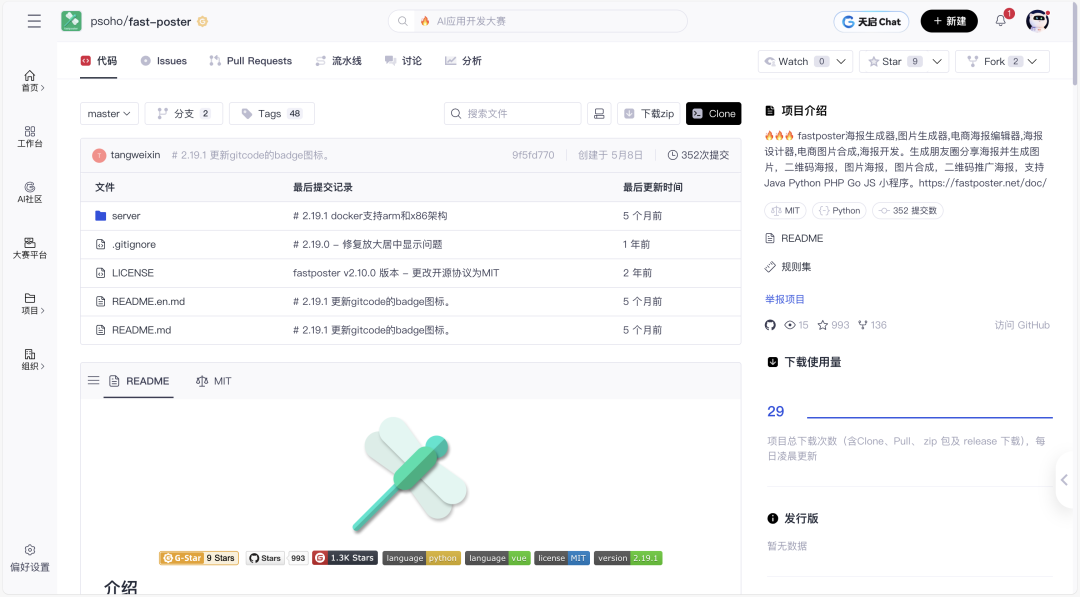Open 大赛平台 in sidebar
The width and height of the screenshot is (1080, 597).
pyautogui.click(x=30, y=248)
